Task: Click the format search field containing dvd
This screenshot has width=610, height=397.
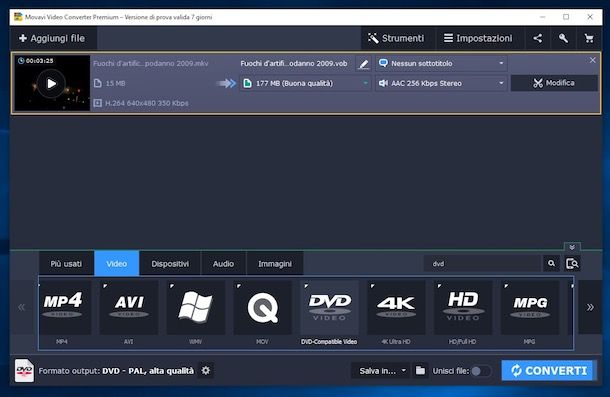Action: coord(482,264)
